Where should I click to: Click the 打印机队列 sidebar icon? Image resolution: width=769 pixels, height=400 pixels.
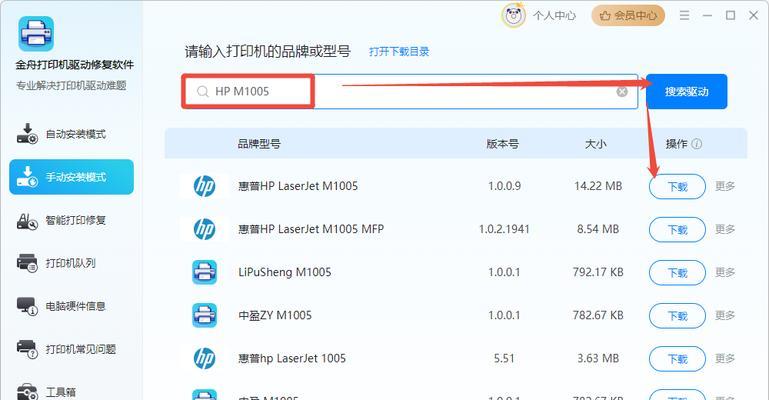(x=27, y=263)
